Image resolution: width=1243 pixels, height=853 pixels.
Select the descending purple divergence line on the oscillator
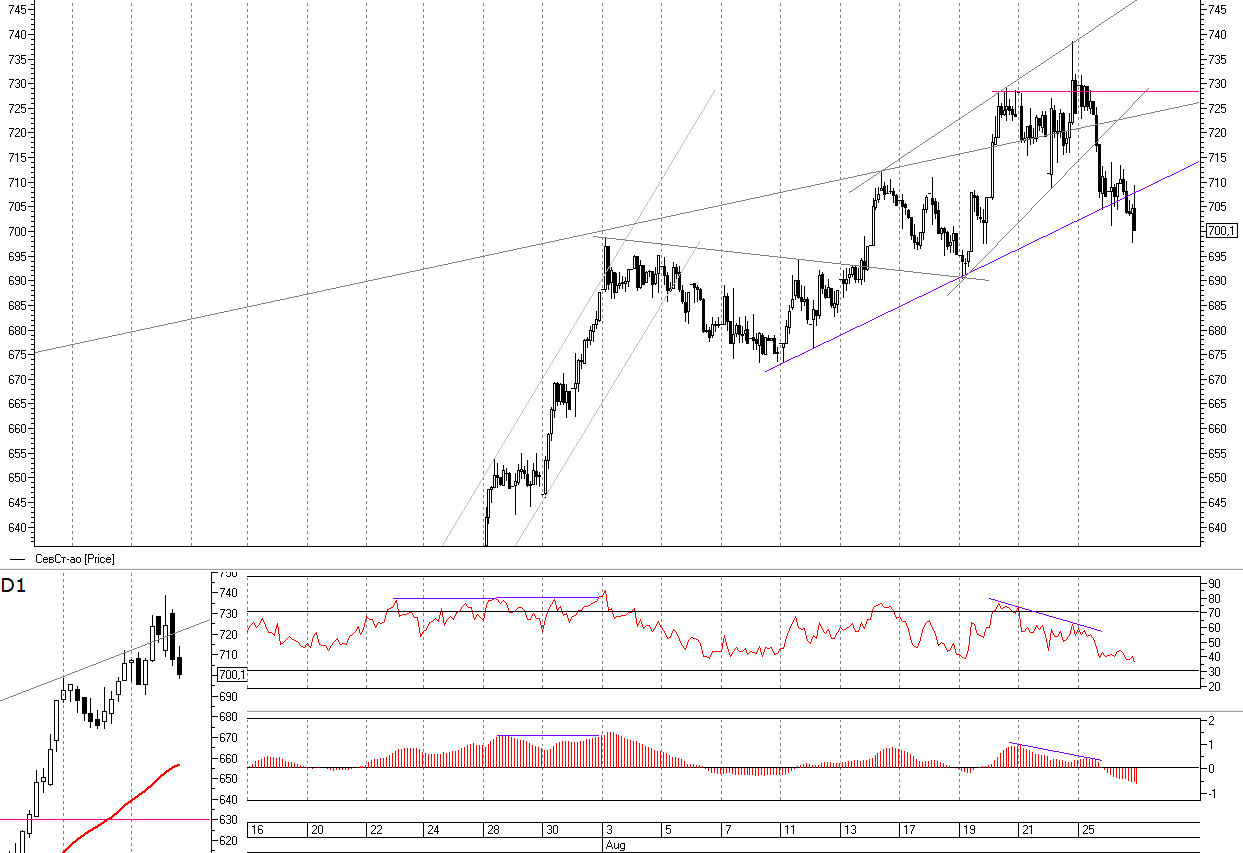[x=1045, y=615]
